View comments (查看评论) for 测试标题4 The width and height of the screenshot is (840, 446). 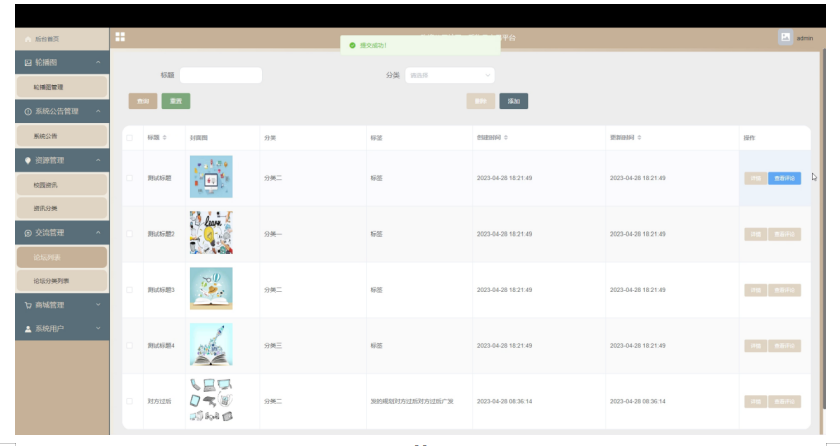click(785, 346)
